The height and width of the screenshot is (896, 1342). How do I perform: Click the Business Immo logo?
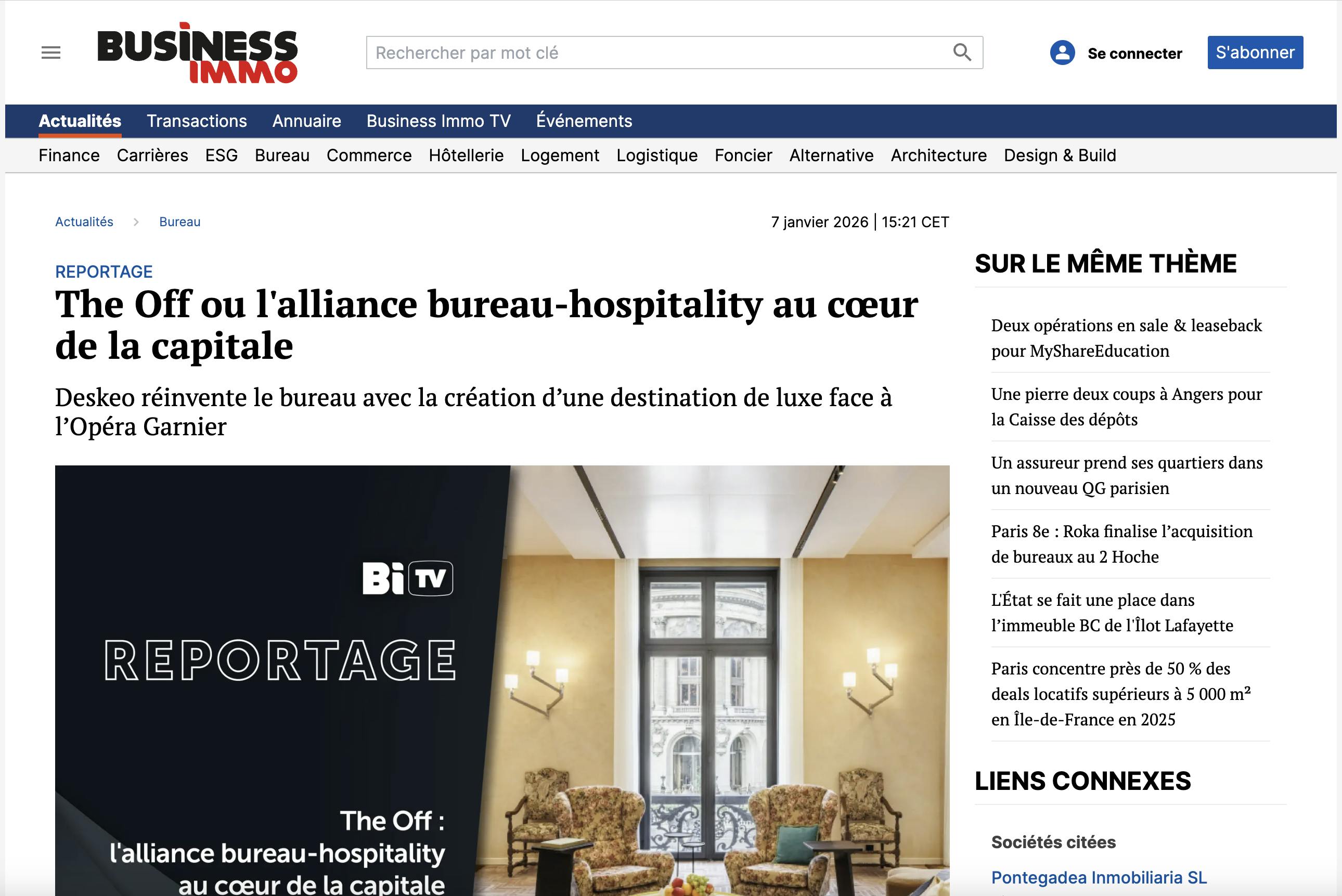pos(197,53)
